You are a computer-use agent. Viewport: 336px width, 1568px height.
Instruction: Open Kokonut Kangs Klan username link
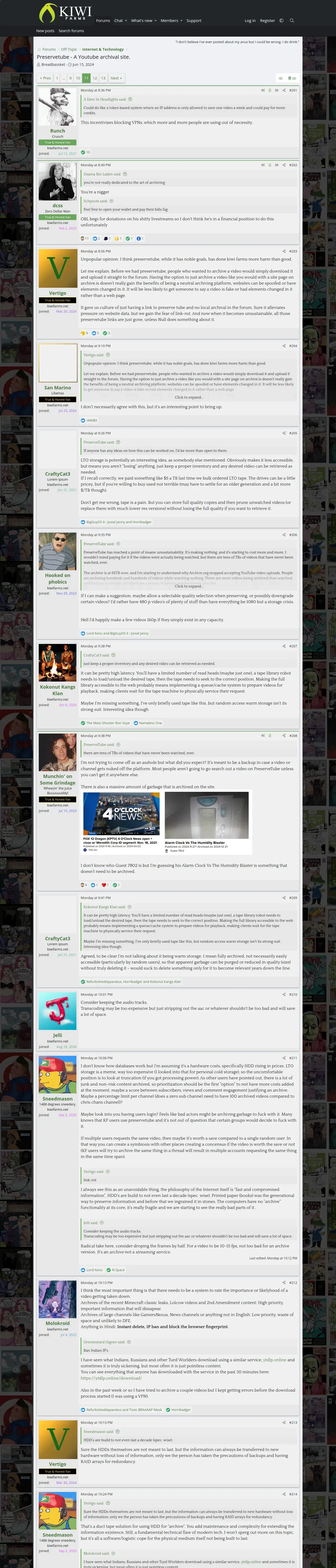57,690
